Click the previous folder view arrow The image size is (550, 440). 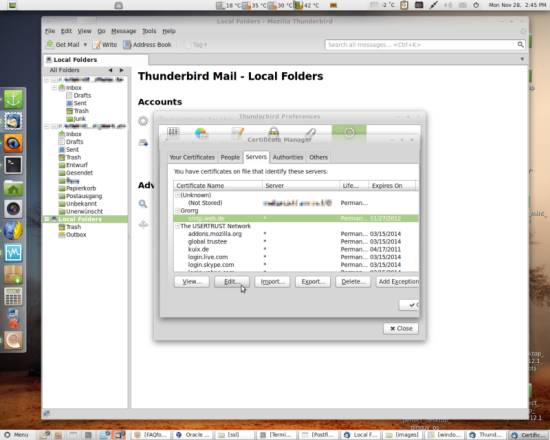[x=110, y=70]
